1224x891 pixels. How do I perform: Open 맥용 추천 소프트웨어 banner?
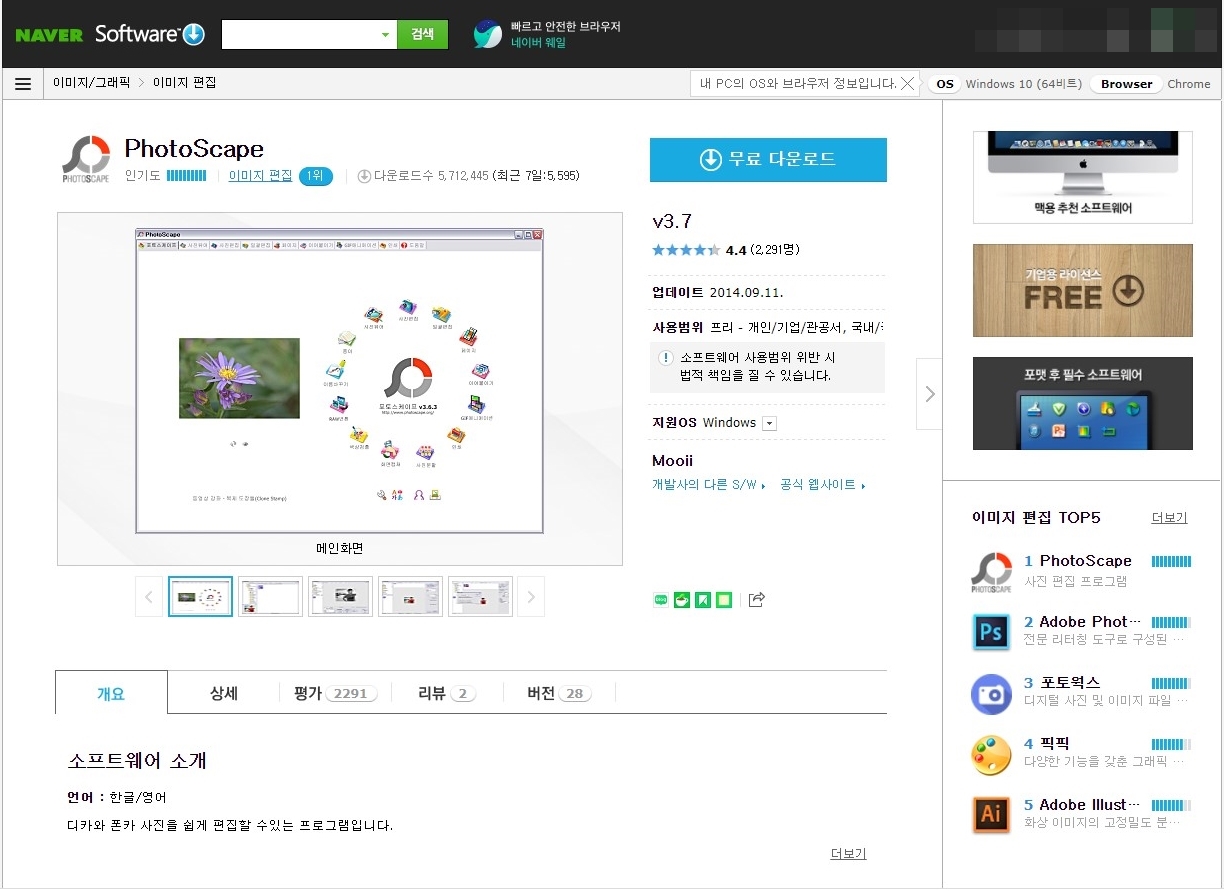coord(1083,177)
